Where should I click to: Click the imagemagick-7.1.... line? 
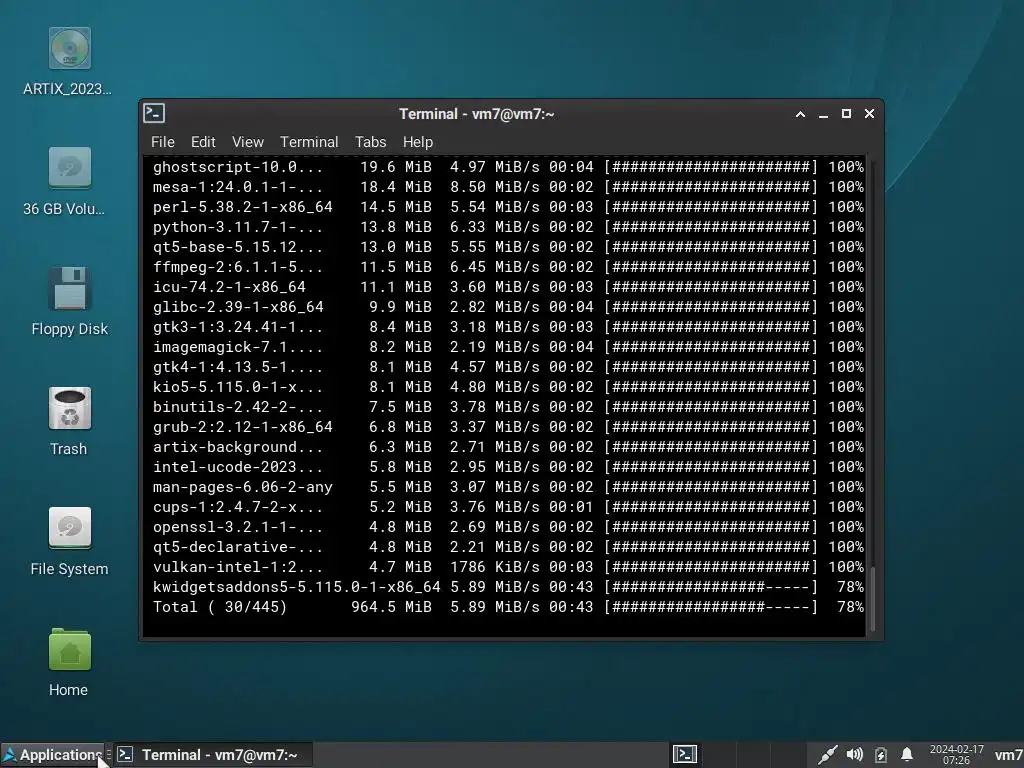[x=508, y=347]
